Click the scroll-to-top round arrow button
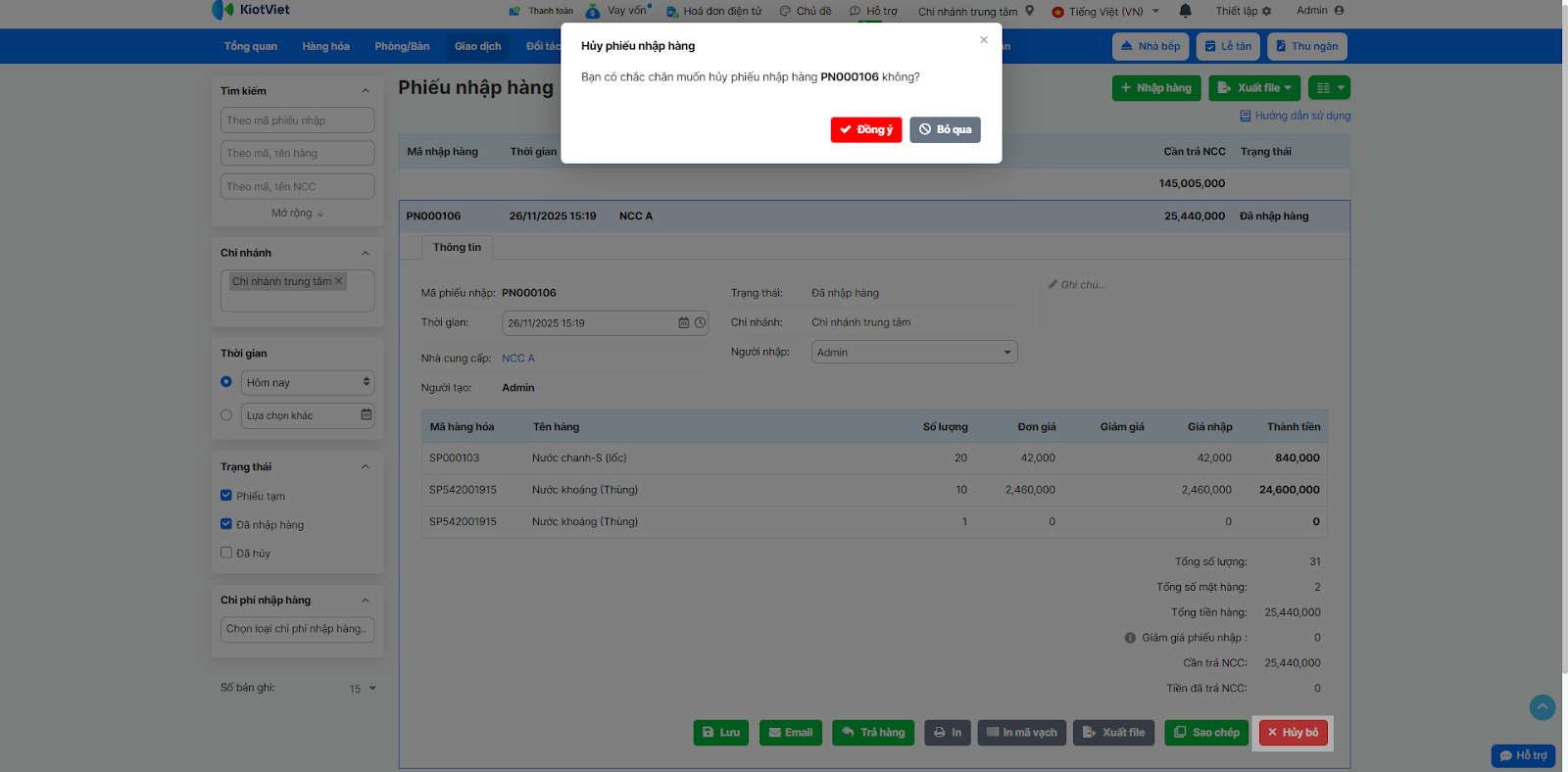This screenshot has width=1568, height=772. click(1543, 707)
